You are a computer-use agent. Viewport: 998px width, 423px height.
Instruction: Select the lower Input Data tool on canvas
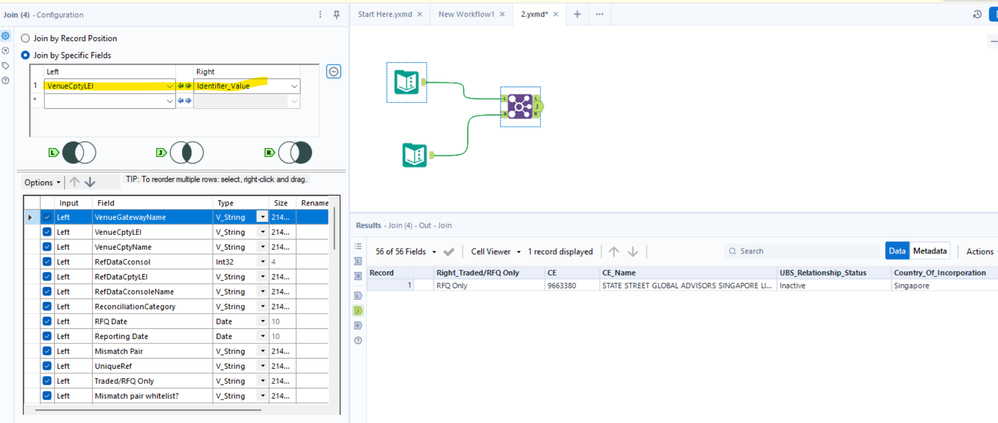(414, 155)
